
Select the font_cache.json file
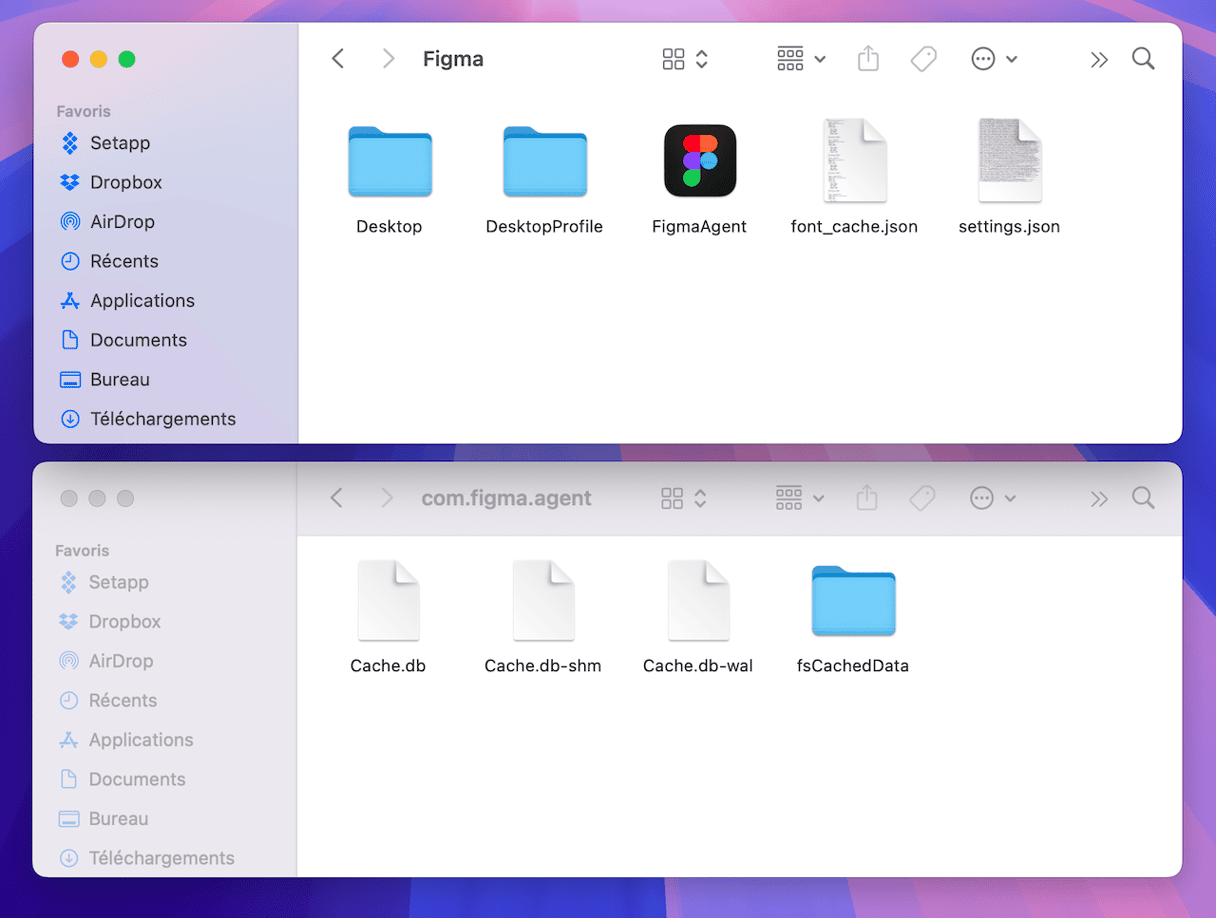click(854, 162)
